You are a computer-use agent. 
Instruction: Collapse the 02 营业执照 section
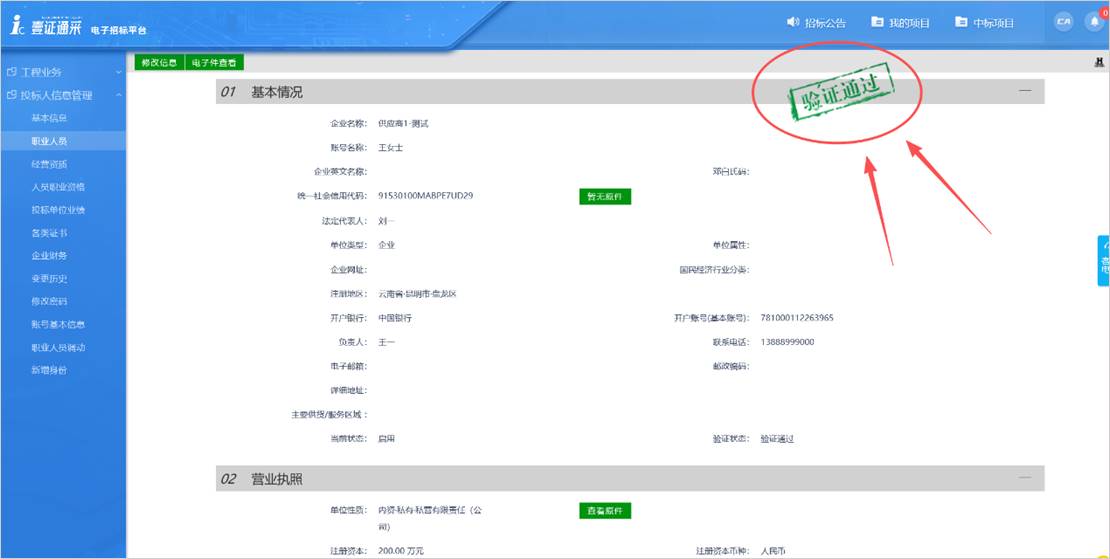point(1024,479)
